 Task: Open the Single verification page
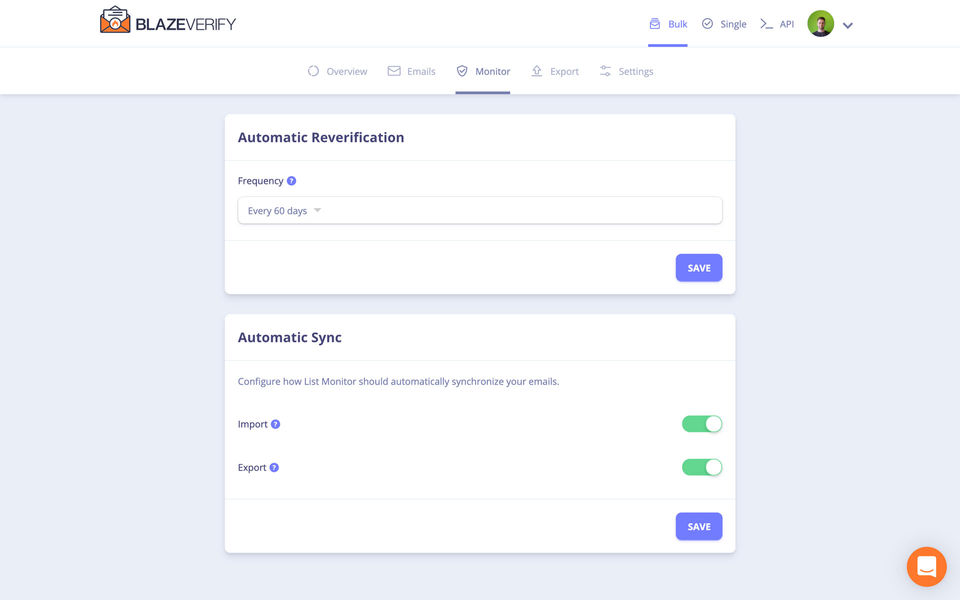point(724,24)
